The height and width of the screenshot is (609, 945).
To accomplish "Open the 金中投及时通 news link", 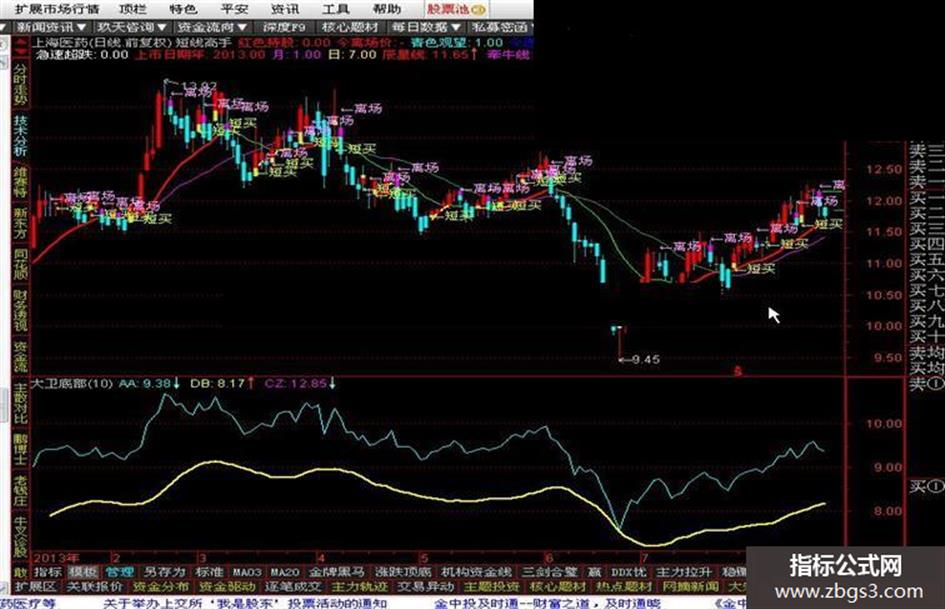I will click(x=547, y=602).
